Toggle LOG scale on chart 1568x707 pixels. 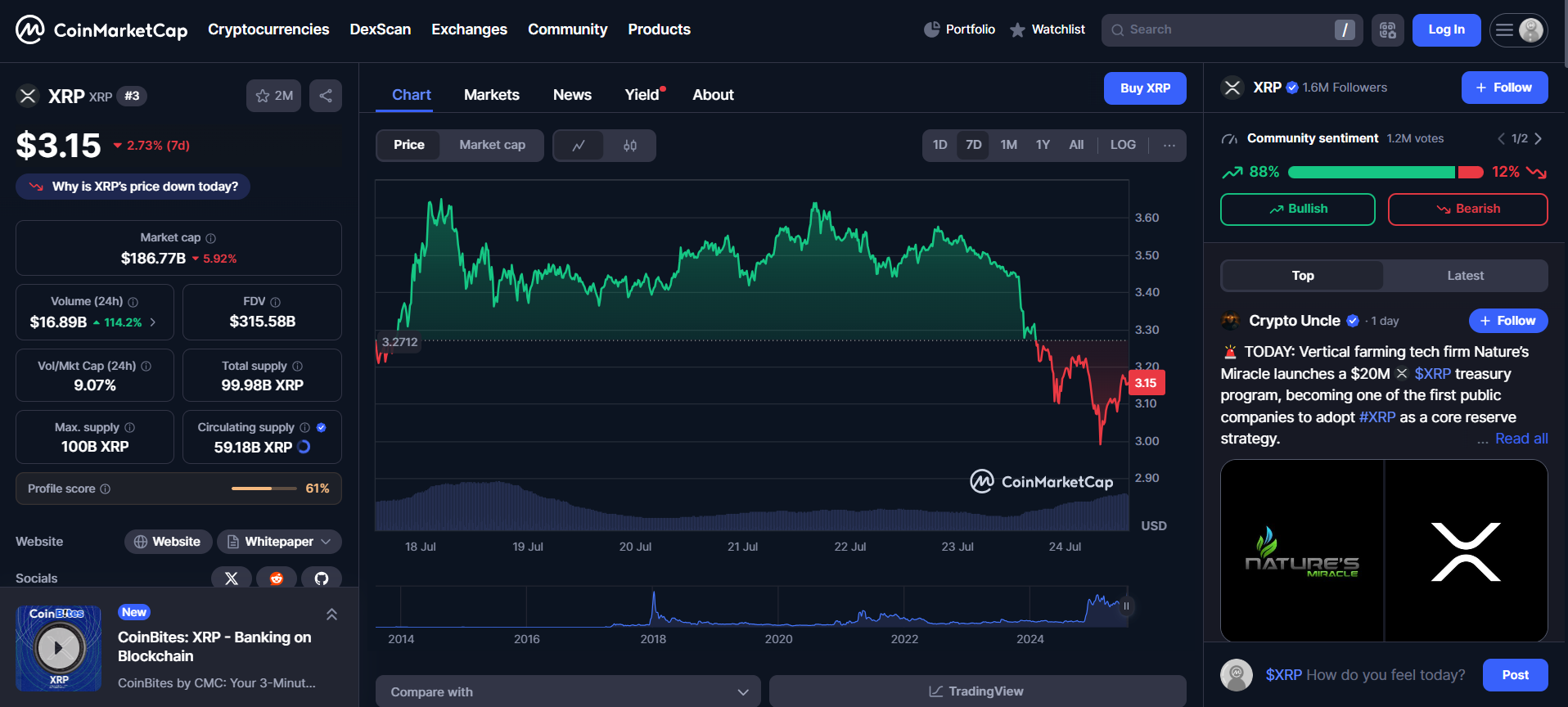tap(1123, 145)
